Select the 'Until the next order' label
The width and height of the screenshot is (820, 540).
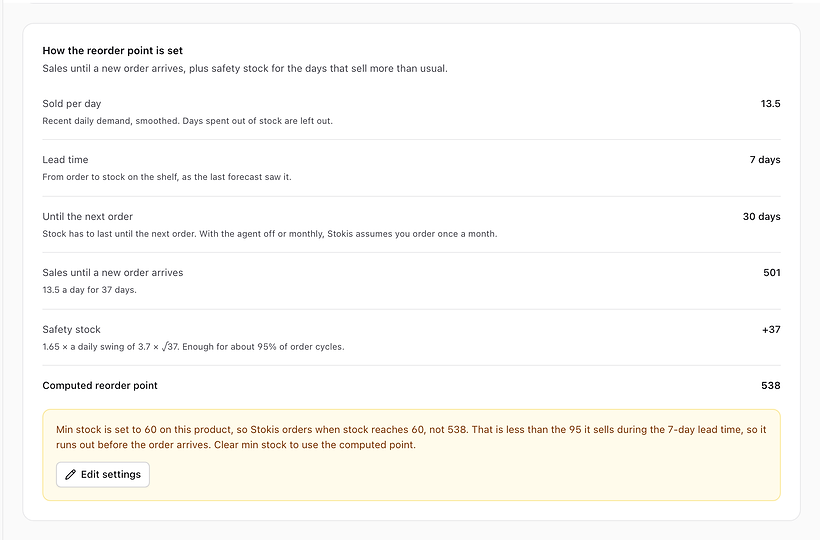coord(87,216)
